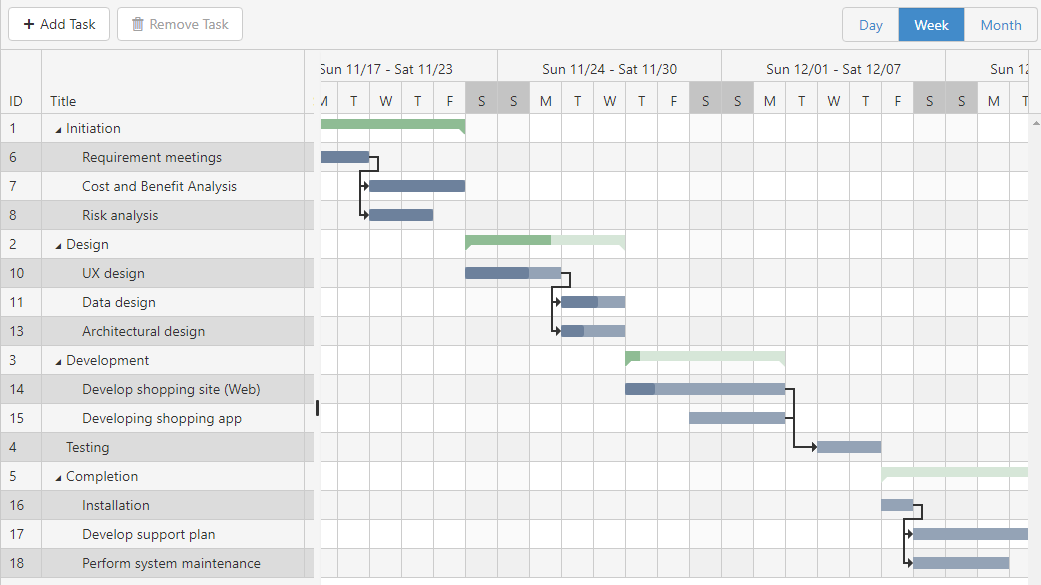Click ID cell 14
The height and width of the screenshot is (585, 1041).
[21, 389]
